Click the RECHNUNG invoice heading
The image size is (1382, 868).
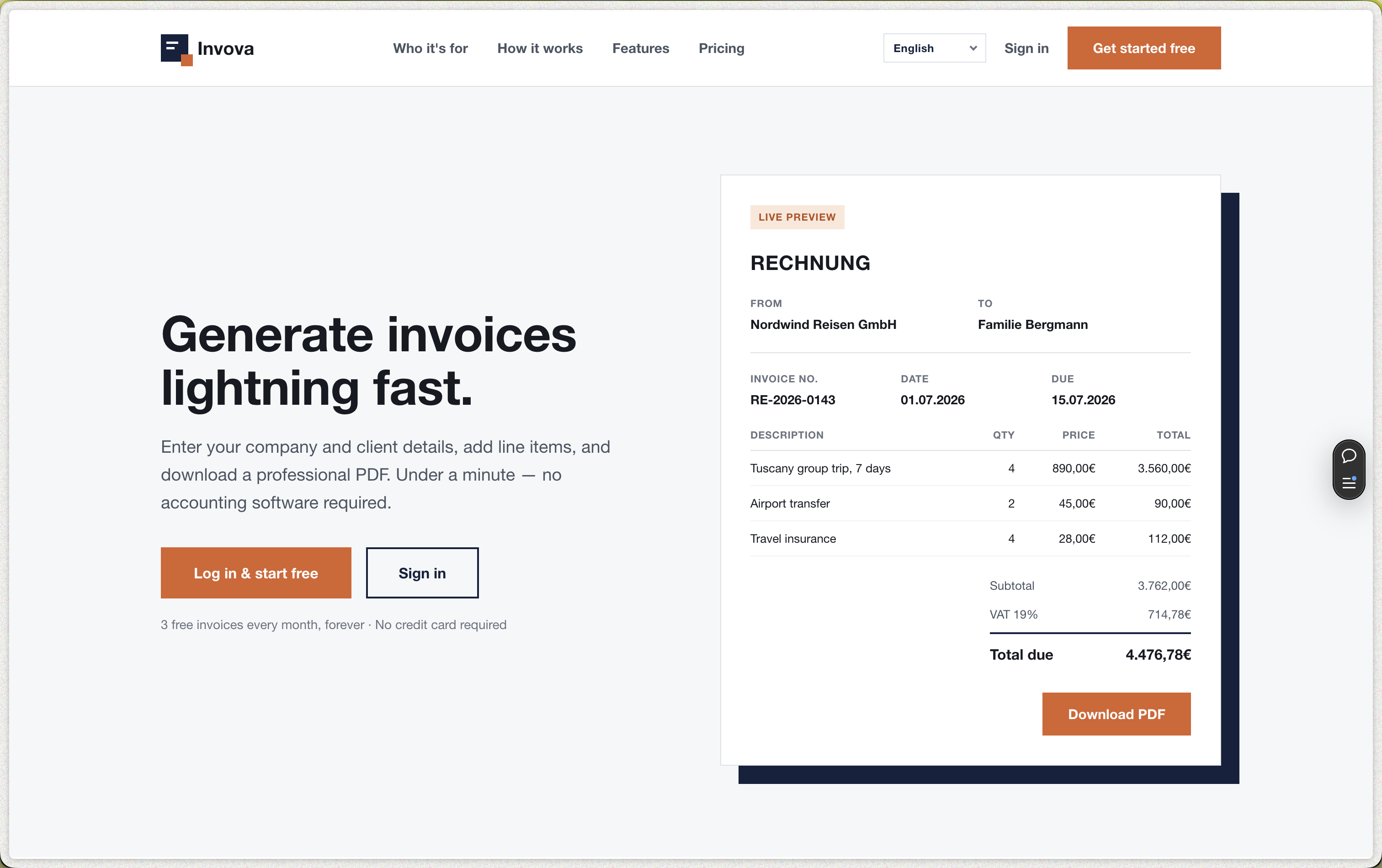(x=810, y=263)
